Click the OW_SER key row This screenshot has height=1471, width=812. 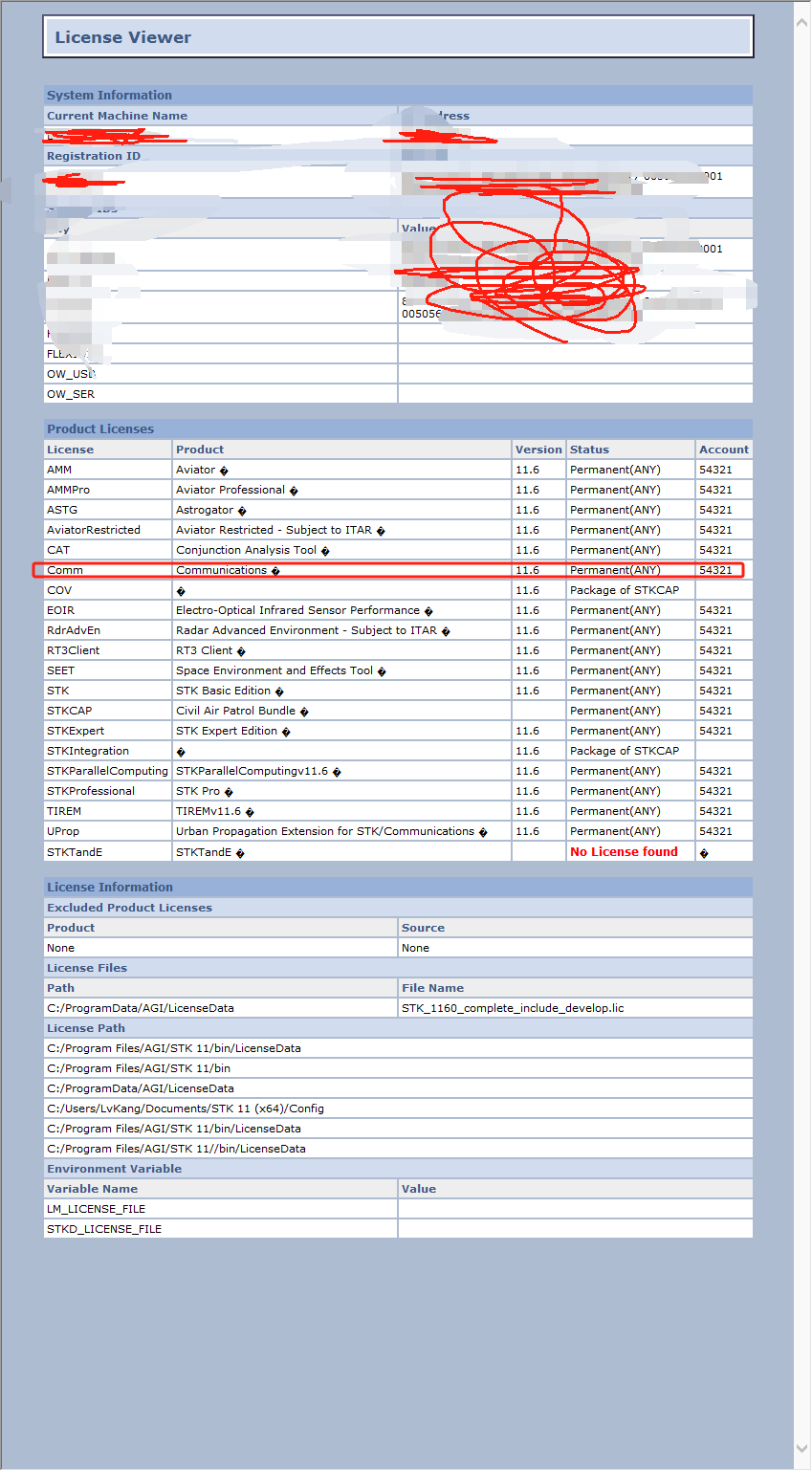(398, 394)
